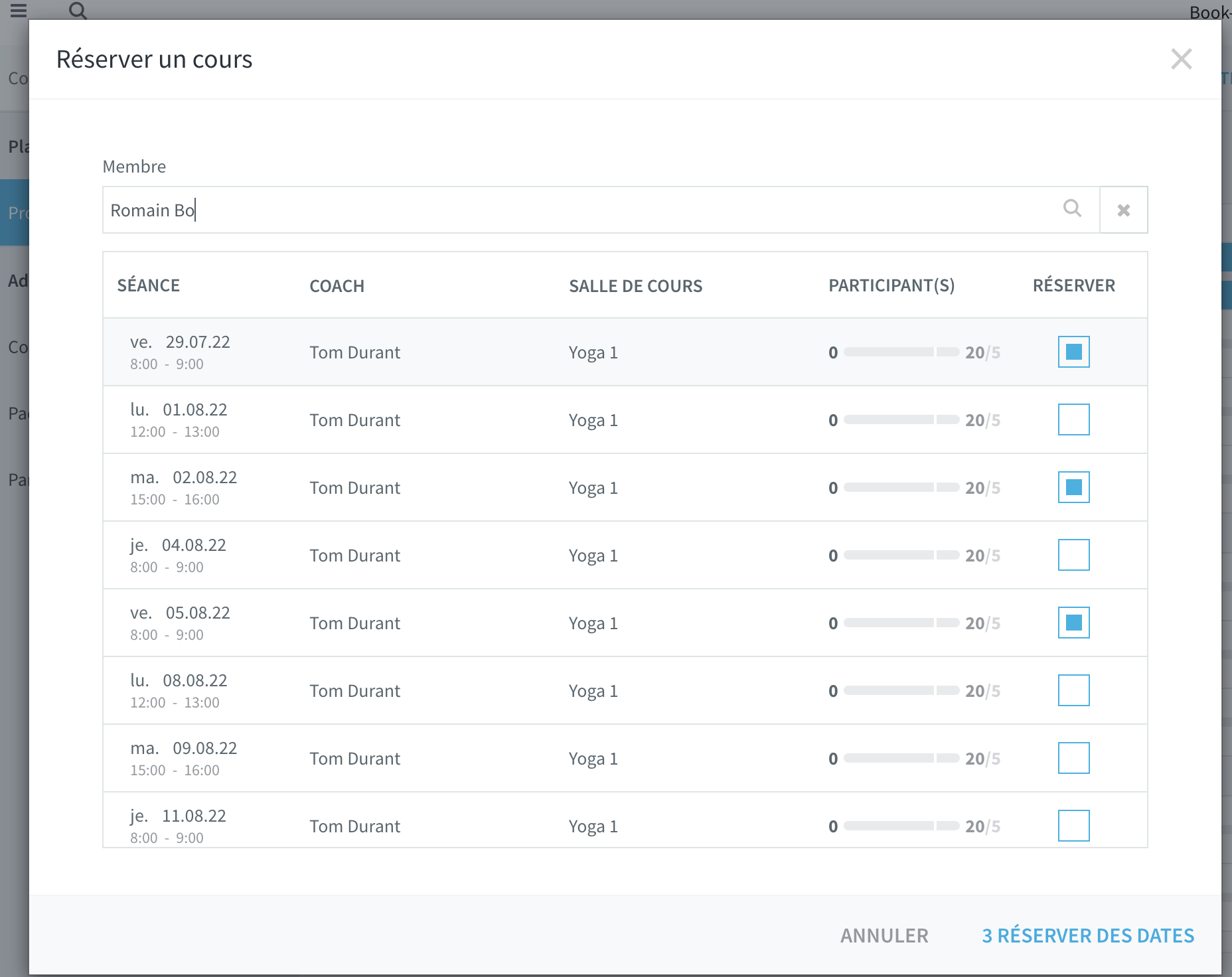Click participants progress bar for 29.07.22
This screenshot has width=1232, height=977.
tap(901, 352)
